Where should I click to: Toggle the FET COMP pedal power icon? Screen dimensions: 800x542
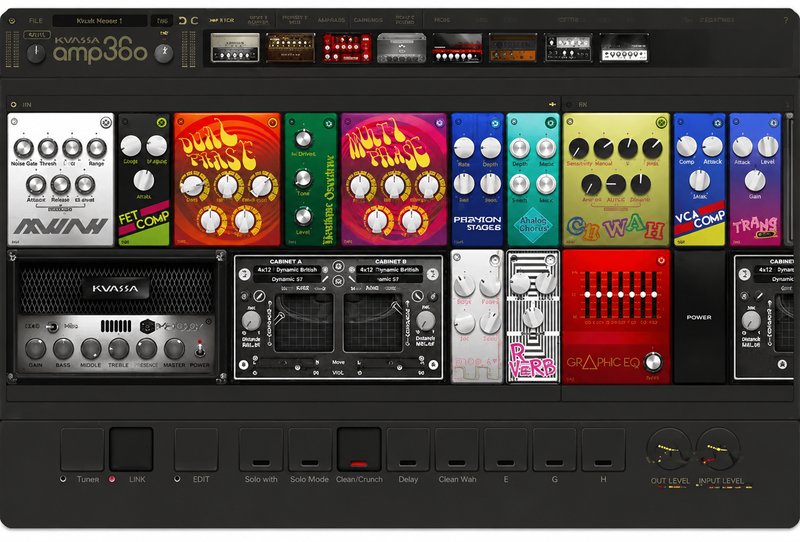(x=161, y=122)
